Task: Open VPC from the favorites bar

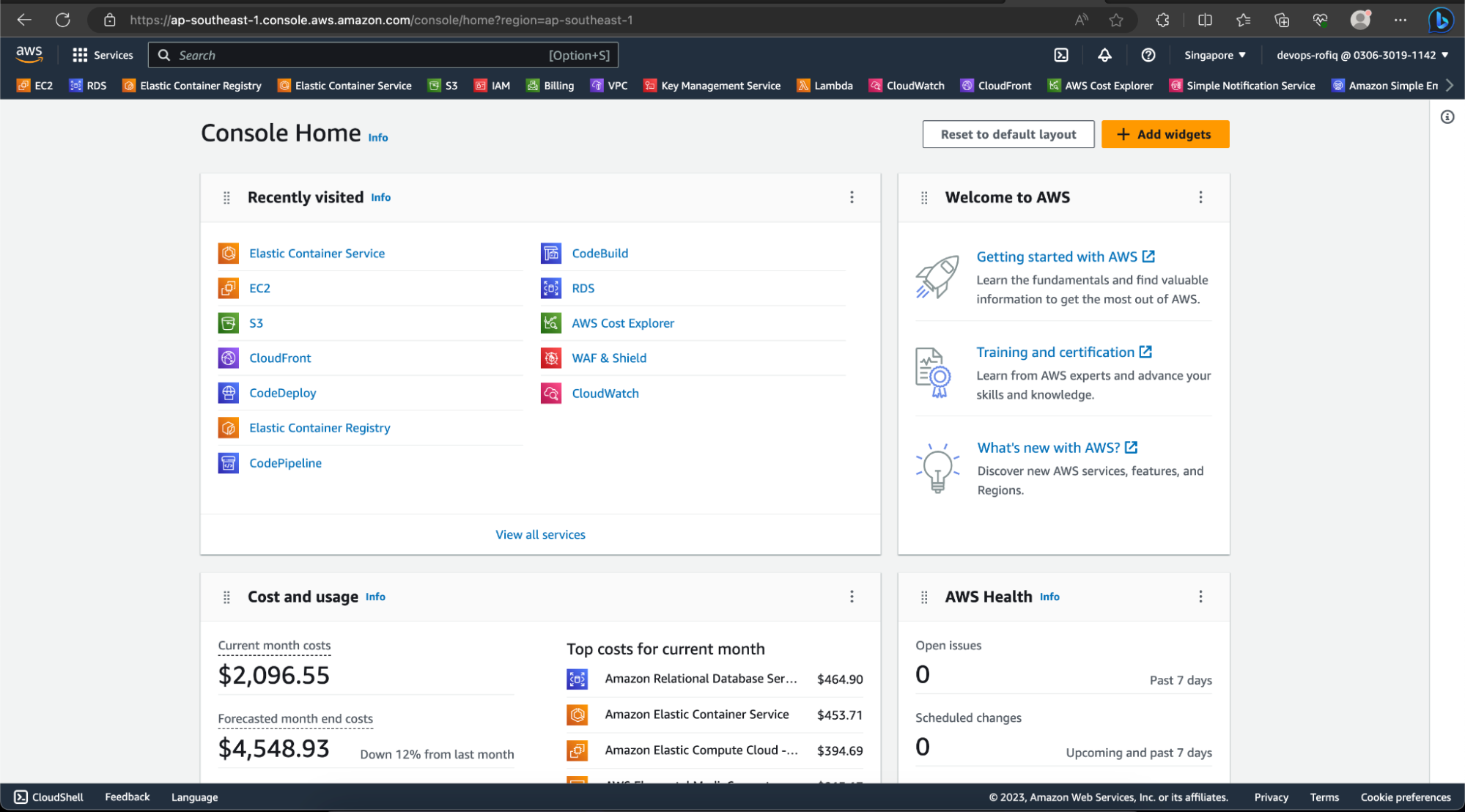Action: coord(609,86)
